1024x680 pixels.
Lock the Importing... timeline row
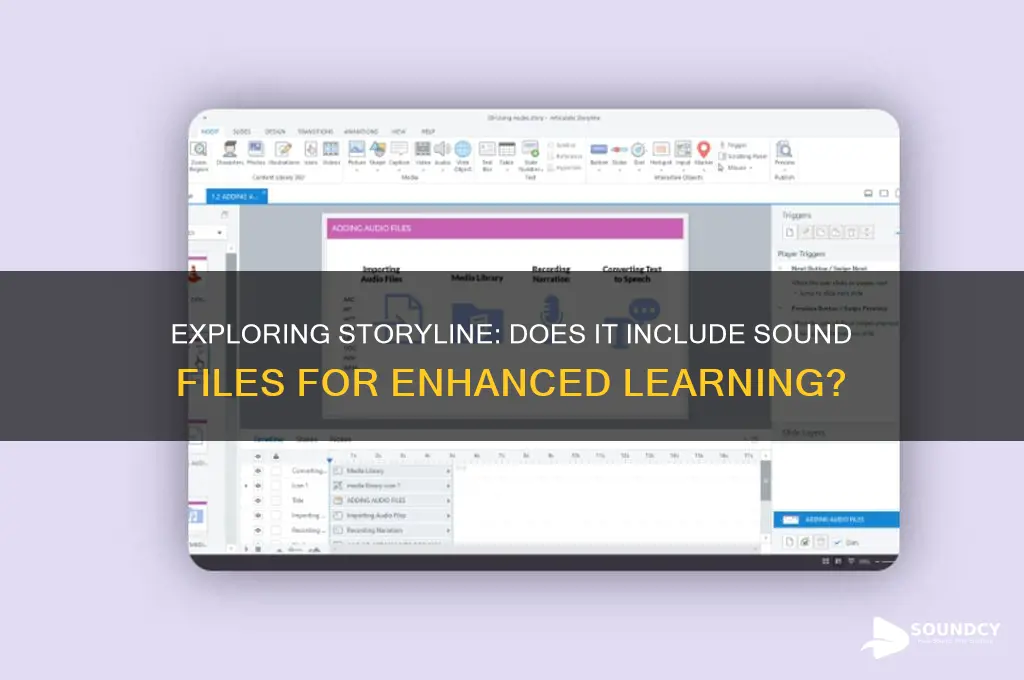[x=276, y=515]
